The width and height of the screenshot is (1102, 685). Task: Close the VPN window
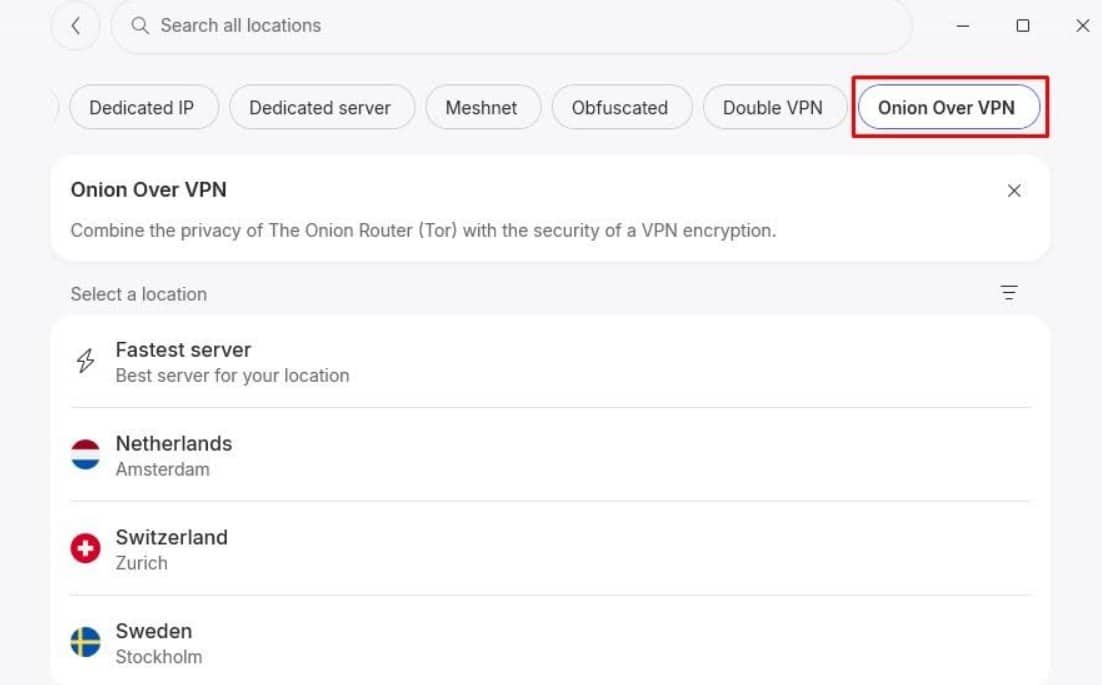tap(1082, 26)
